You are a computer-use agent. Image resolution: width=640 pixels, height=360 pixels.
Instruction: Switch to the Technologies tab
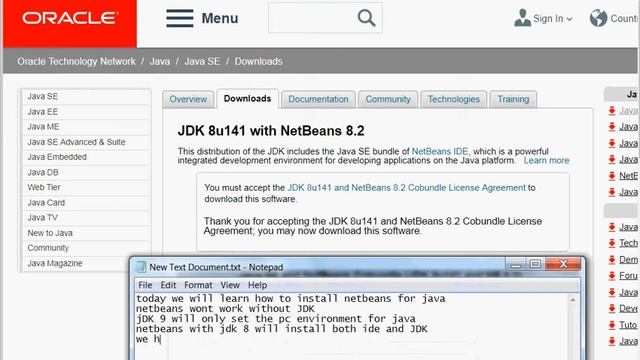453,99
